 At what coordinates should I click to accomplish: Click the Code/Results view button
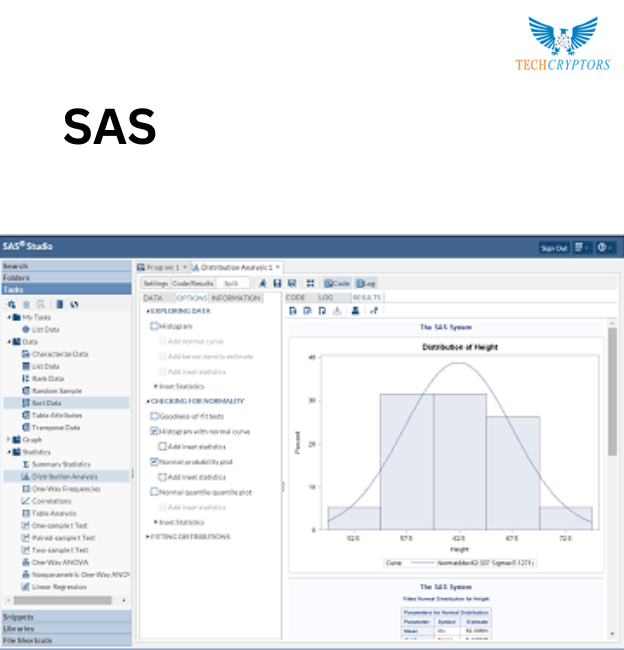coord(193,283)
